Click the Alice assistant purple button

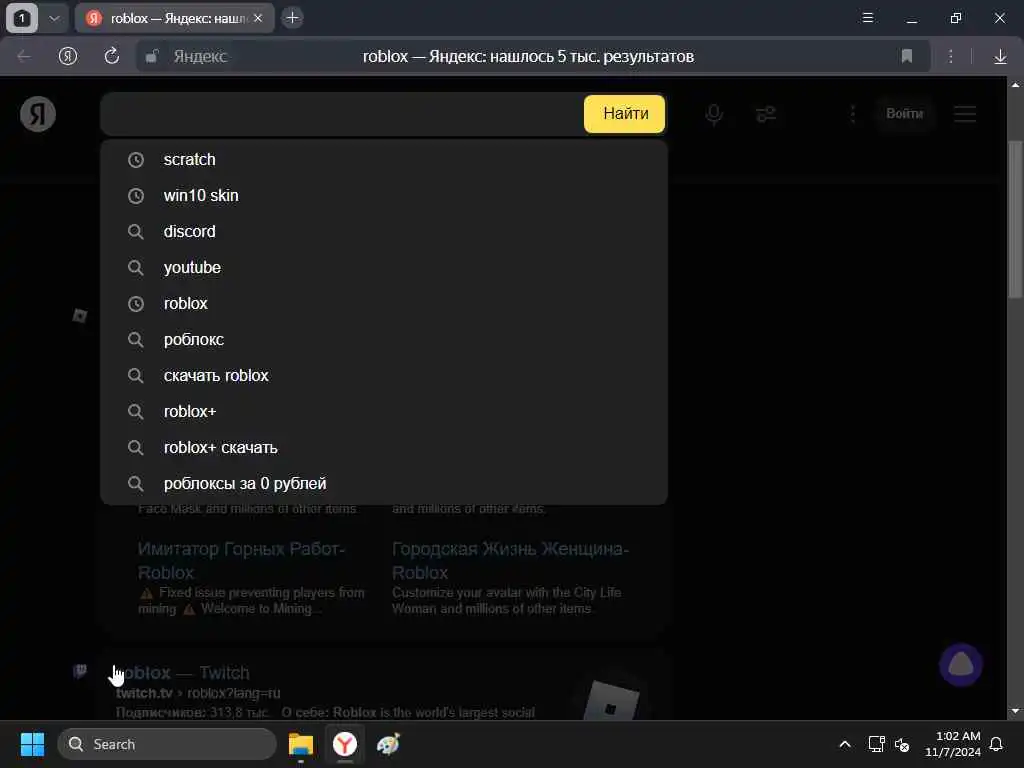[x=961, y=665]
